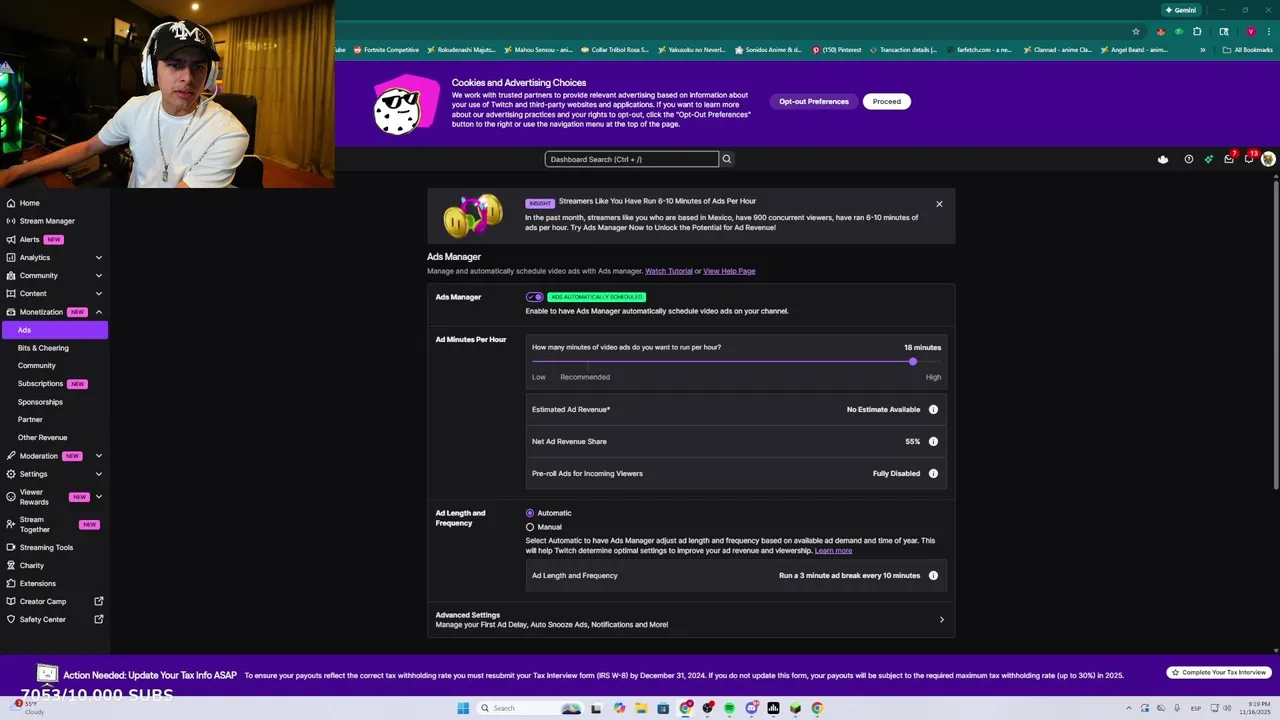
Task: Click Proceed on cookie banner
Action: pos(886,101)
